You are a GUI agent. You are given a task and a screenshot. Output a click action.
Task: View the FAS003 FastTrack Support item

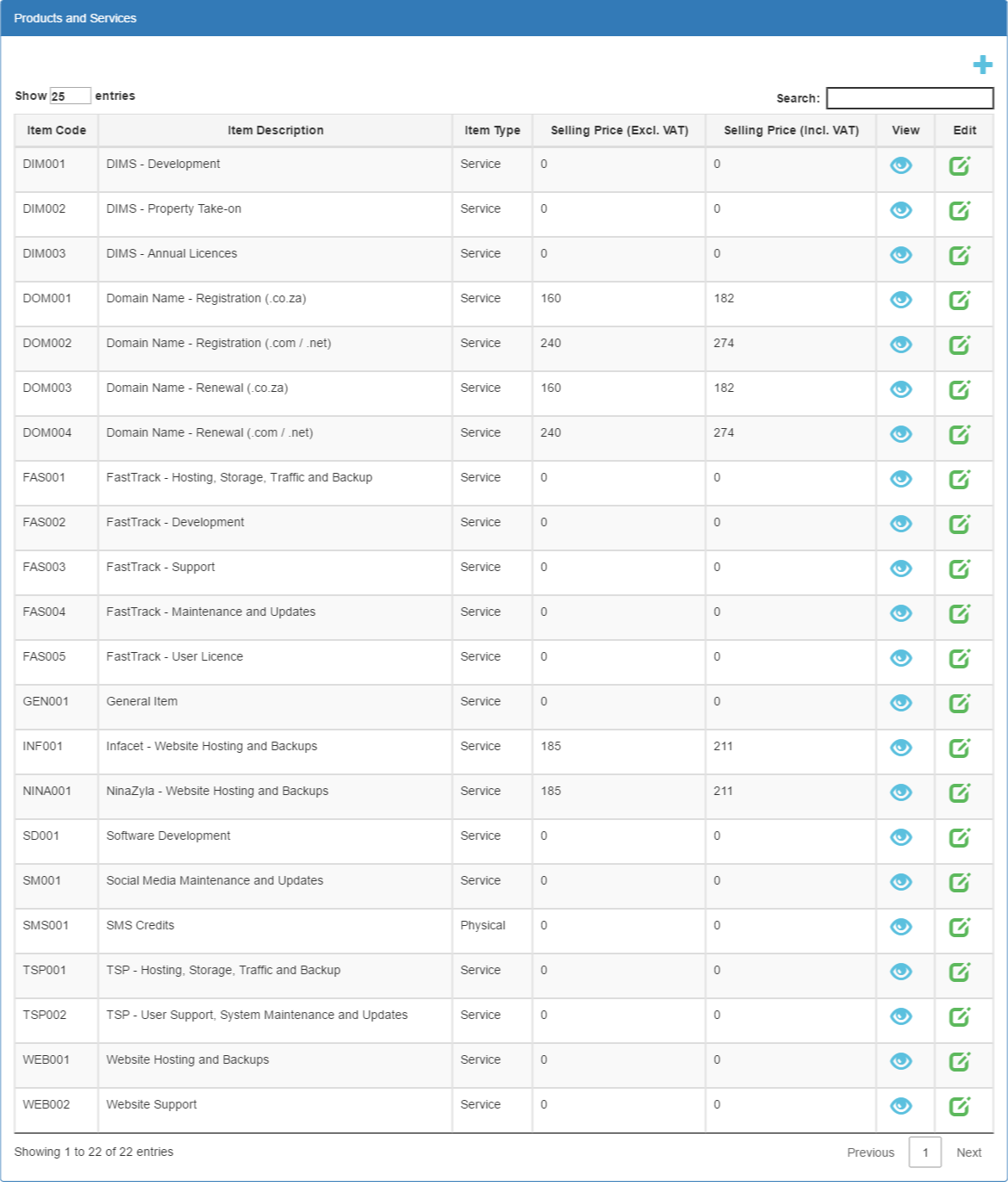(x=901, y=568)
